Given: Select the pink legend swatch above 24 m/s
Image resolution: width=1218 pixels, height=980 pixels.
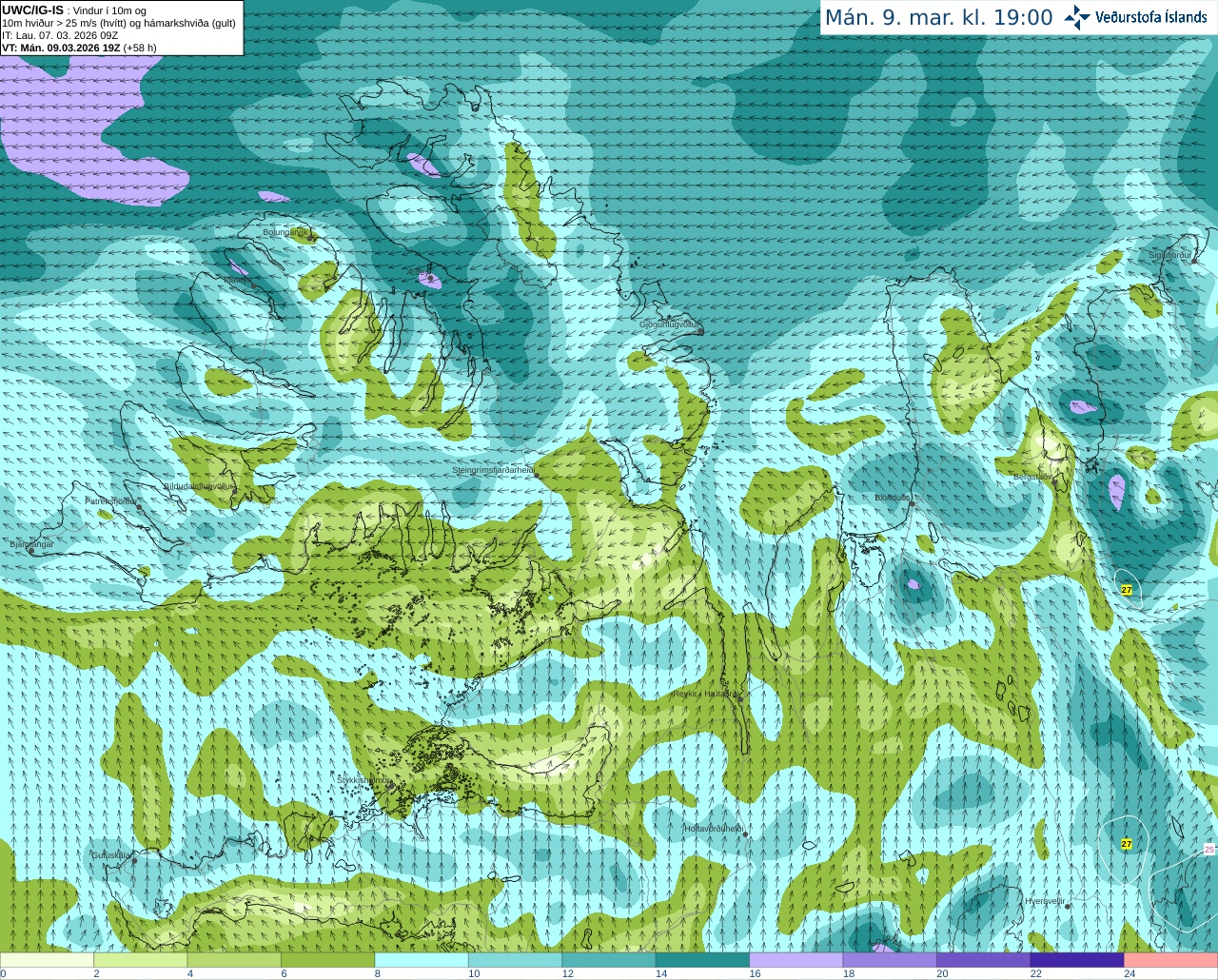Looking at the screenshot, I should click(x=1170, y=960).
